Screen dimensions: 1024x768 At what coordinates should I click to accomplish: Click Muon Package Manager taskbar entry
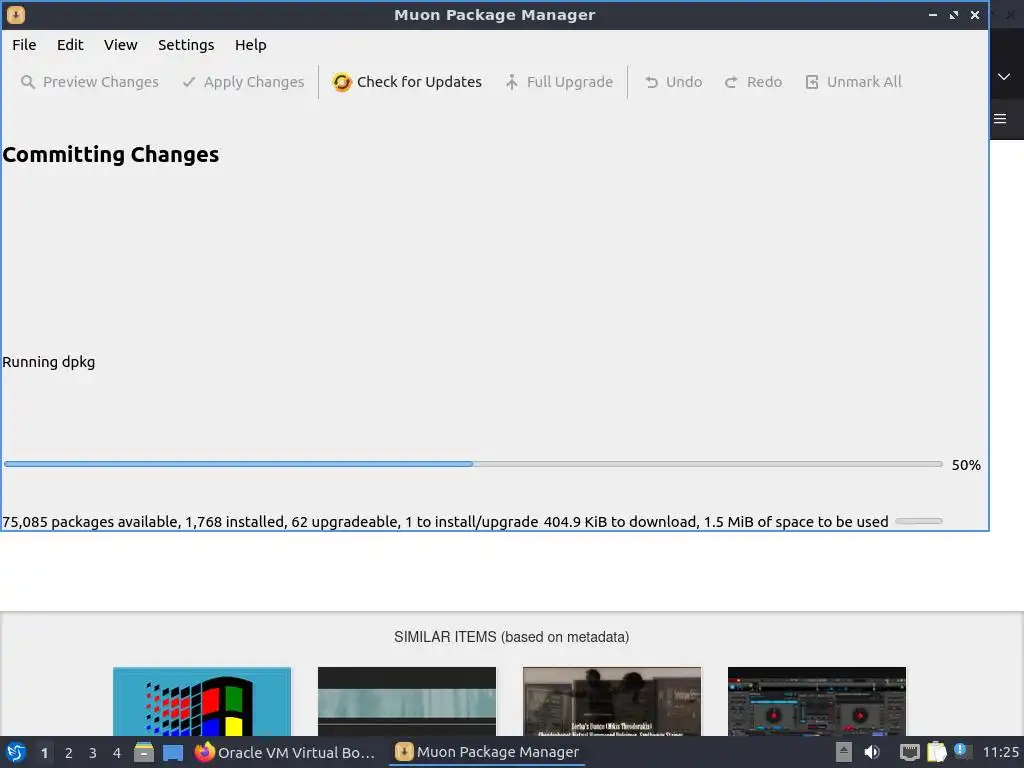tap(487, 752)
